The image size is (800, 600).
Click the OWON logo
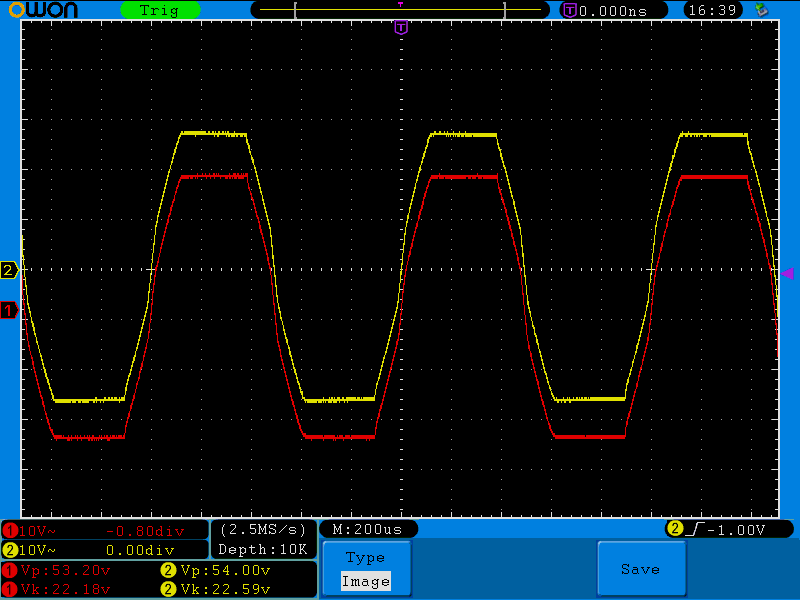(x=43, y=9)
